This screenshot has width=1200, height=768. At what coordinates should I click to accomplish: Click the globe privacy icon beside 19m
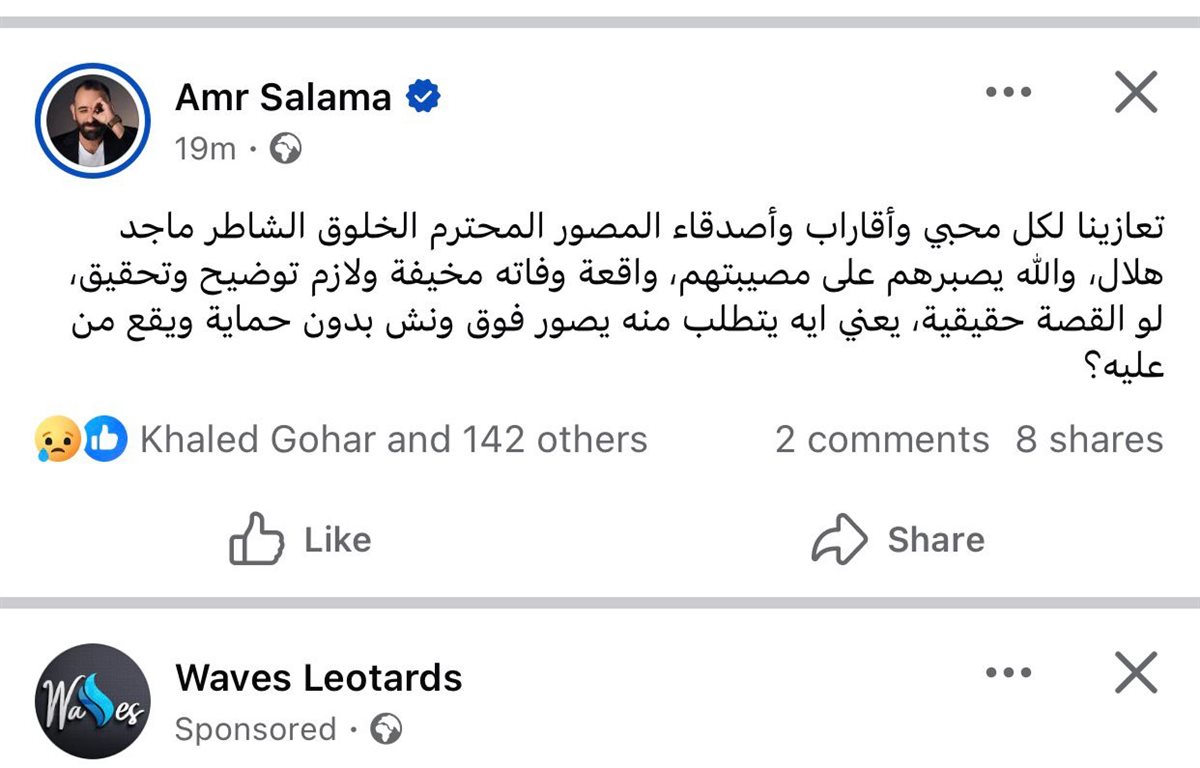click(287, 150)
